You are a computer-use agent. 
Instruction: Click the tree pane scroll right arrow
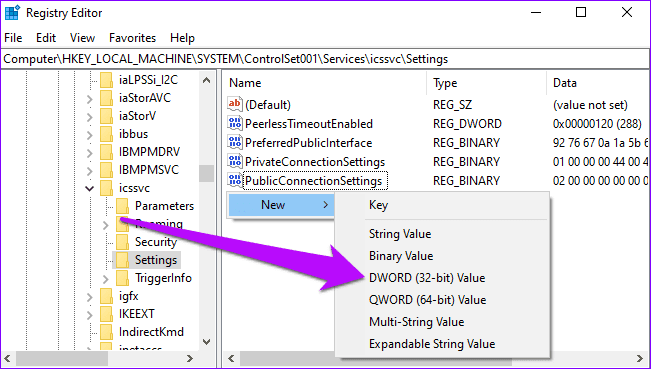tap(189, 358)
